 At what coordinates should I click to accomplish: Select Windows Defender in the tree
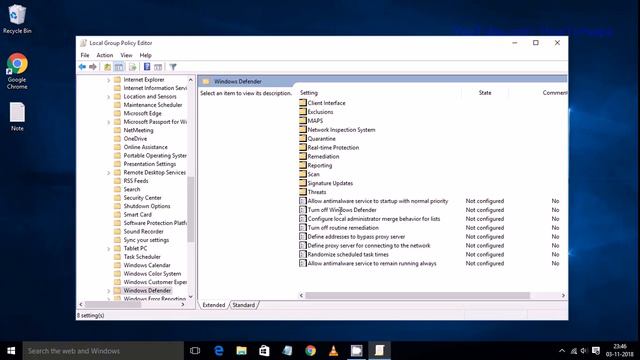pyautogui.click(x=147, y=291)
